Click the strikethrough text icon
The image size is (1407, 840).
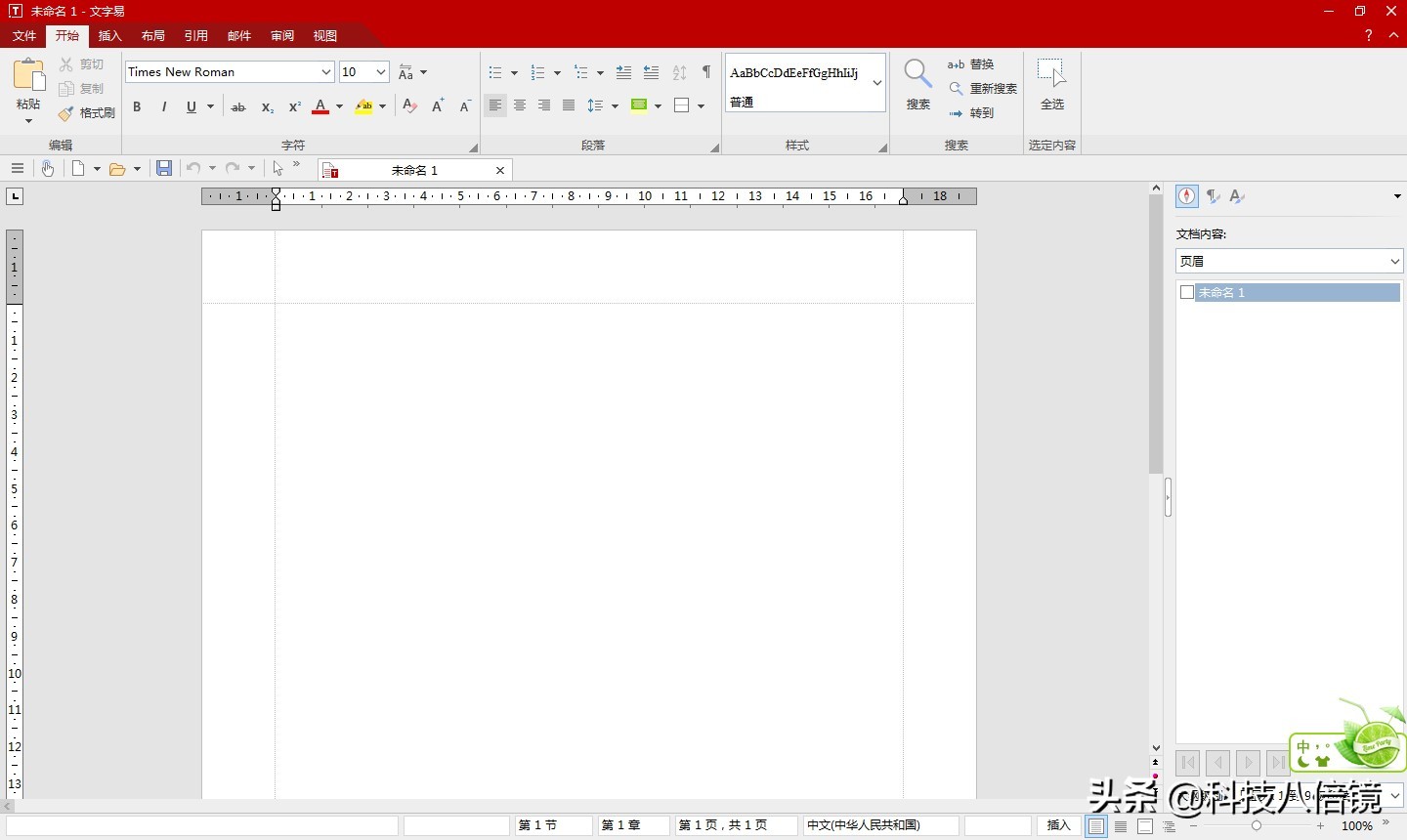pos(238,106)
